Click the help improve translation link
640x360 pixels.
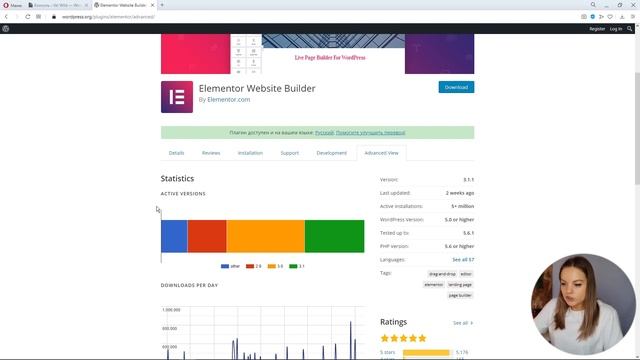pyautogui.click(x=370, y=133)
